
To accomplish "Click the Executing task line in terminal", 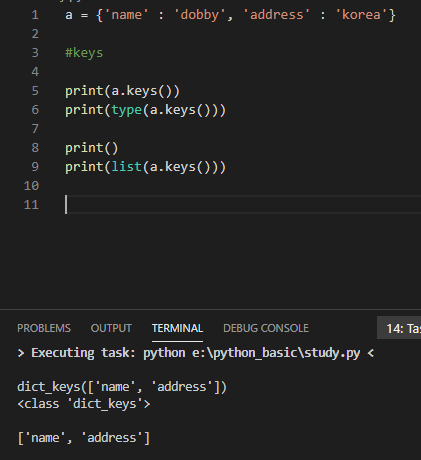I will [x=196, y=353].
